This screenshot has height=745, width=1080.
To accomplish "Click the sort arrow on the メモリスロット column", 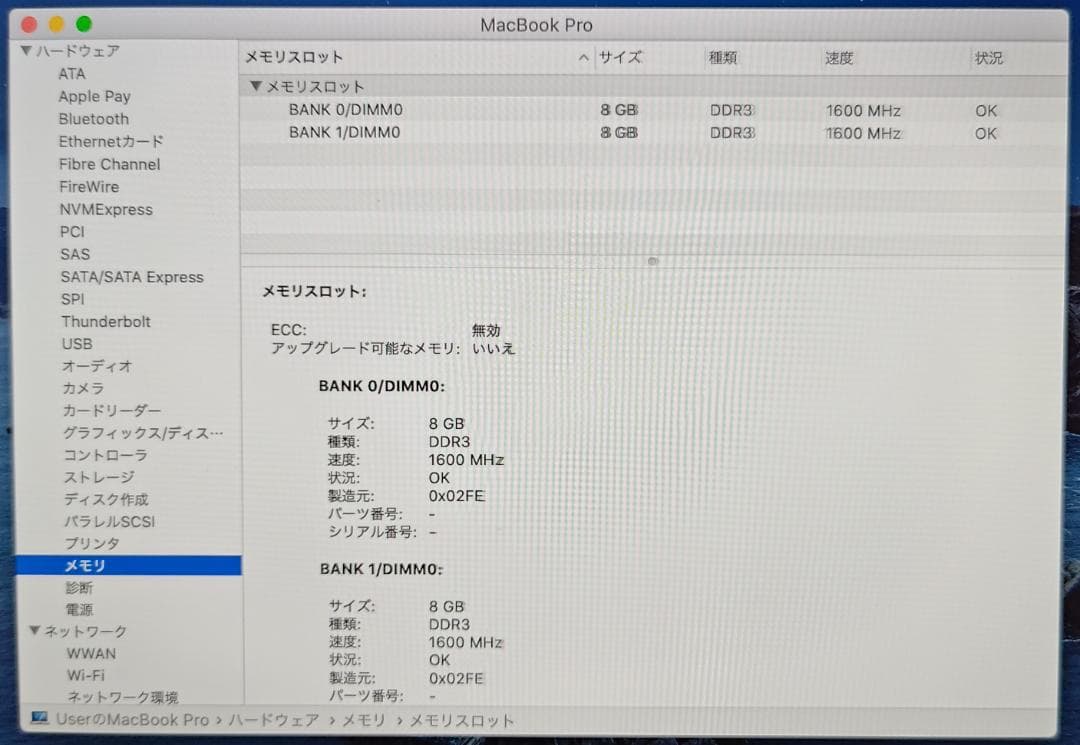I will [x=583, y=58].
